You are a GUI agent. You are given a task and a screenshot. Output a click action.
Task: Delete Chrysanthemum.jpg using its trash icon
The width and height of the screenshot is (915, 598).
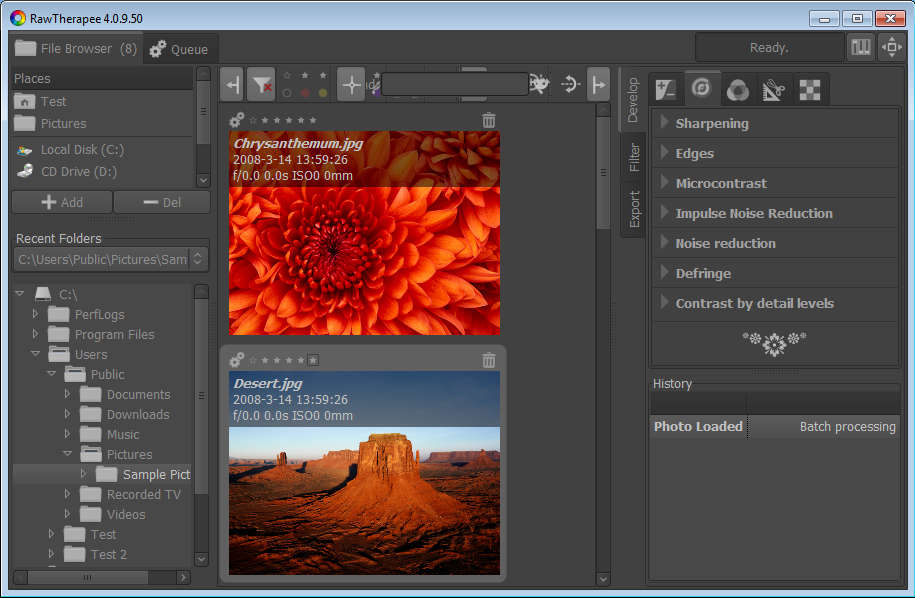(488, 120)
